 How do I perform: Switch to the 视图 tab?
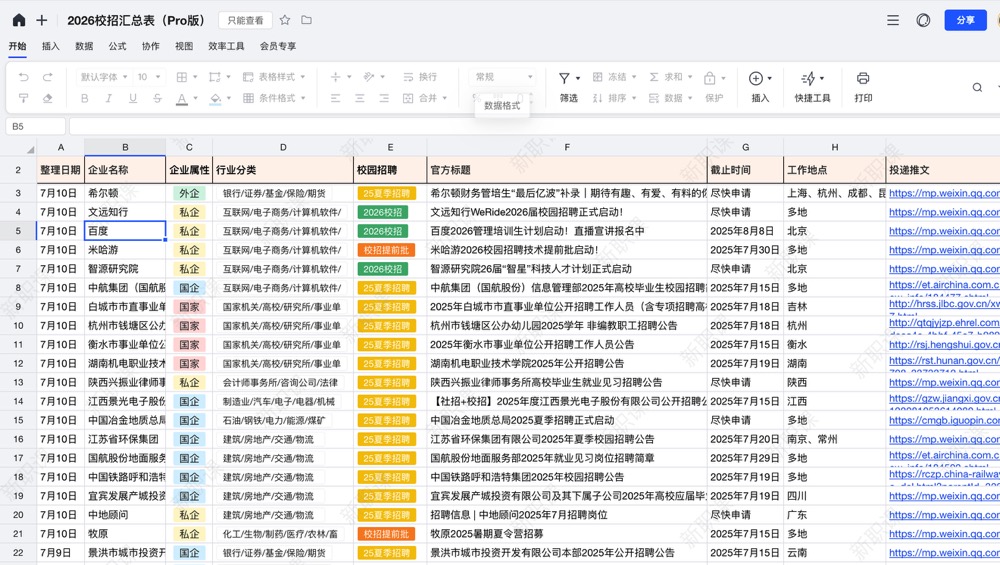[x=184, y=46]
